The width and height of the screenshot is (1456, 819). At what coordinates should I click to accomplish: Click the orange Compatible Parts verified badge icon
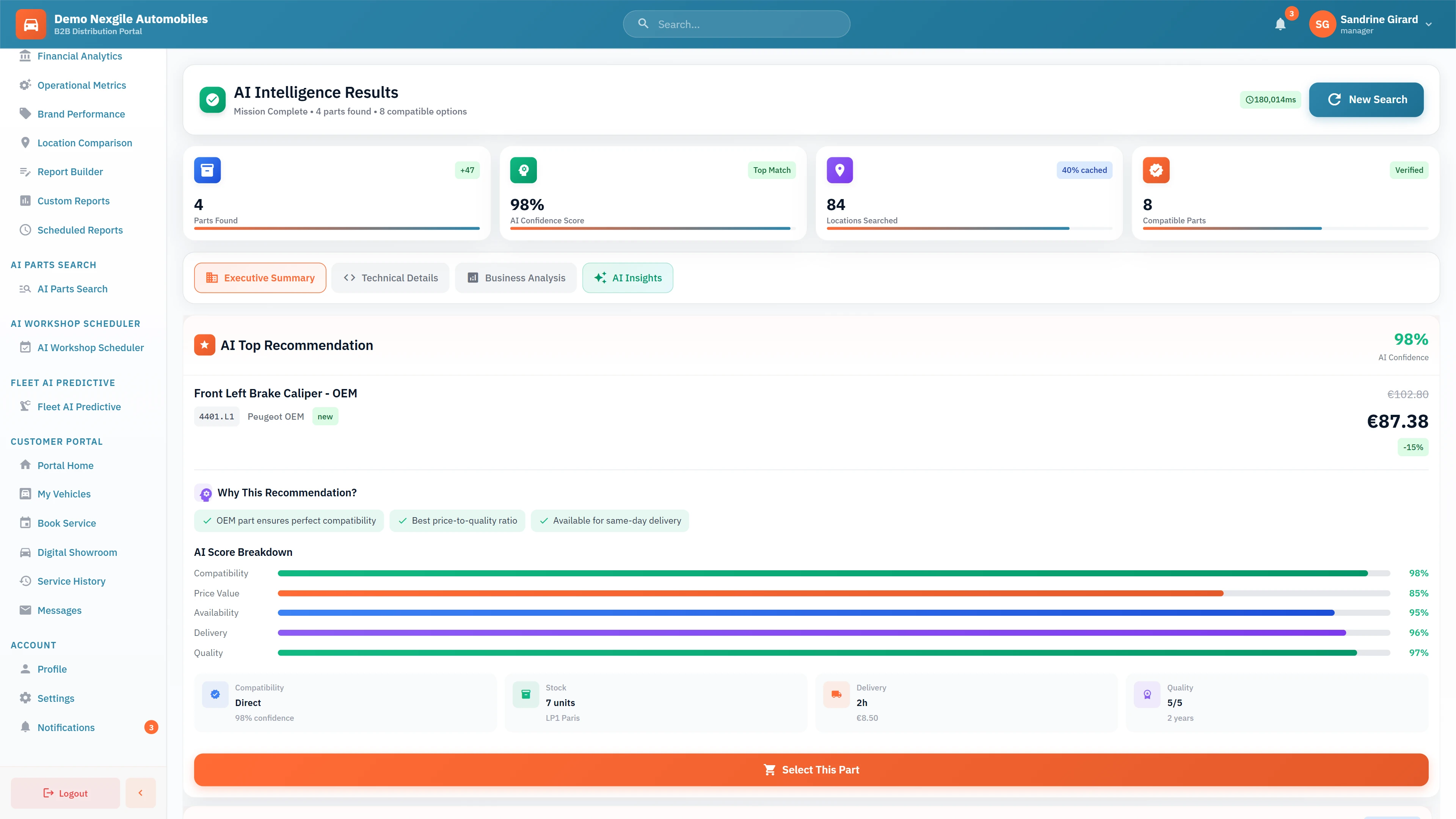pos(1156,170)
